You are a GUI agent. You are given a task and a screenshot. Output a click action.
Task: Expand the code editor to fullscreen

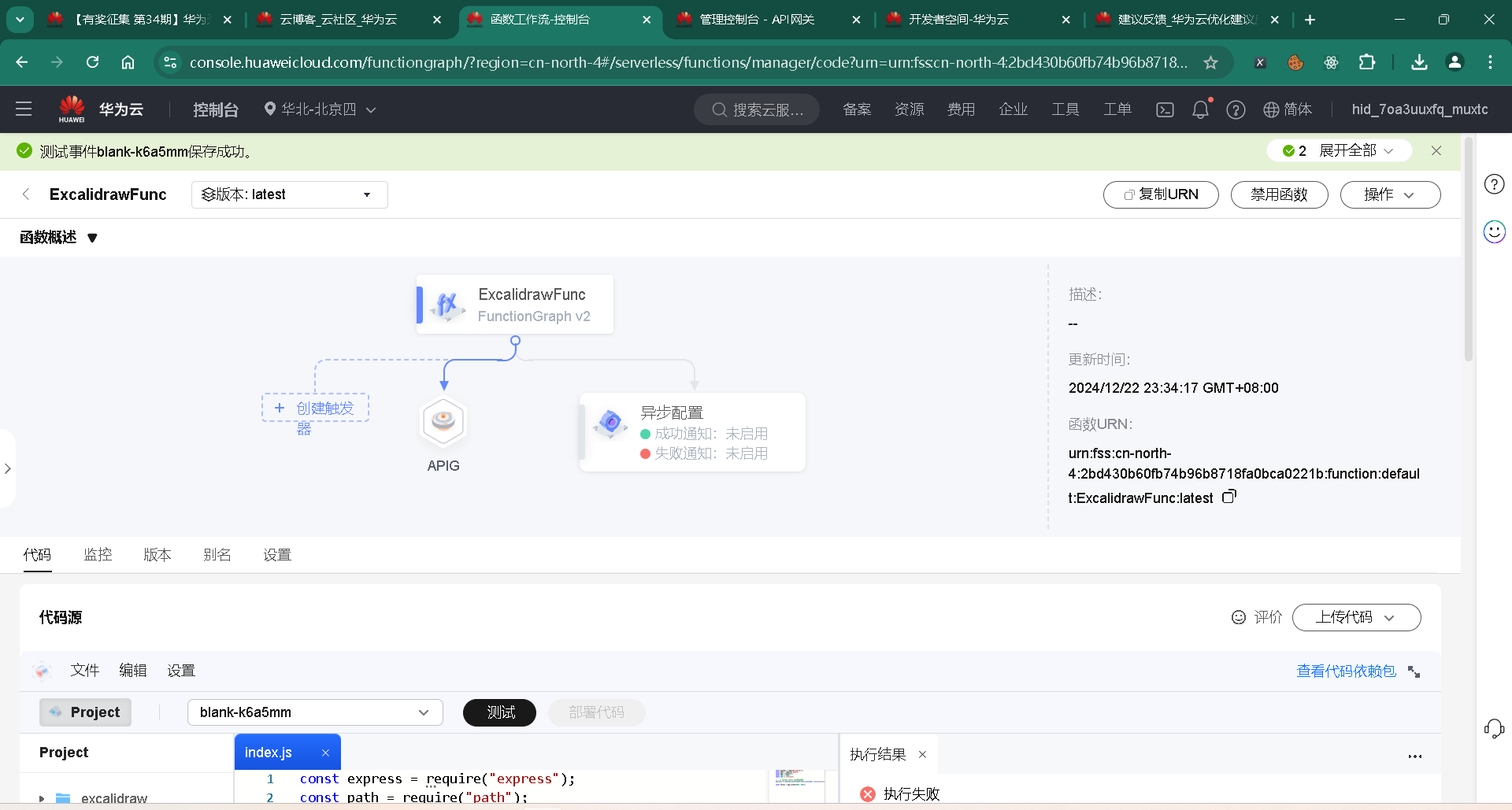(1414, 671)
